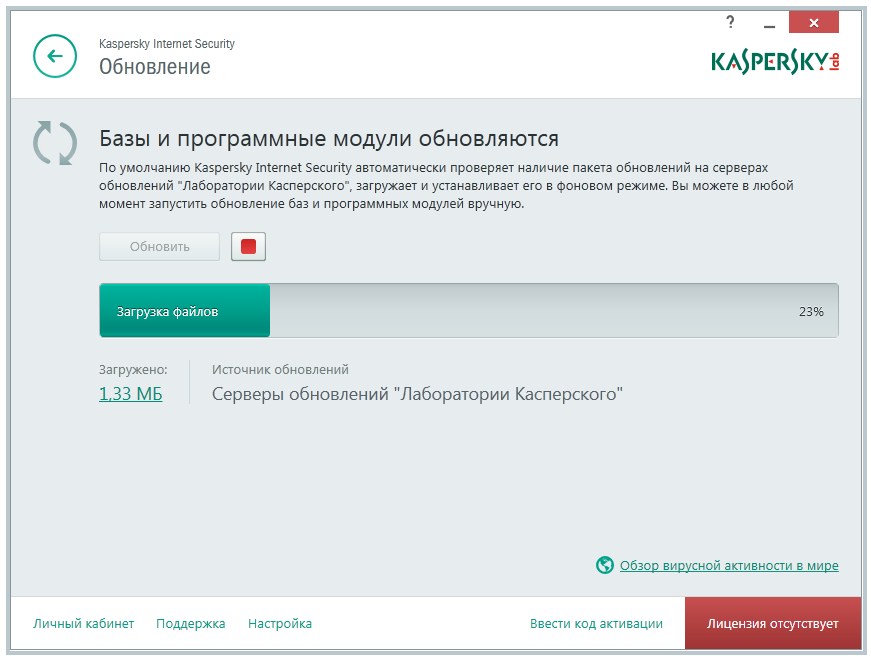Click Серверы обновлений "Лаборатории Касперского" text
Screen dimensions: 871x661
(417, 394)
